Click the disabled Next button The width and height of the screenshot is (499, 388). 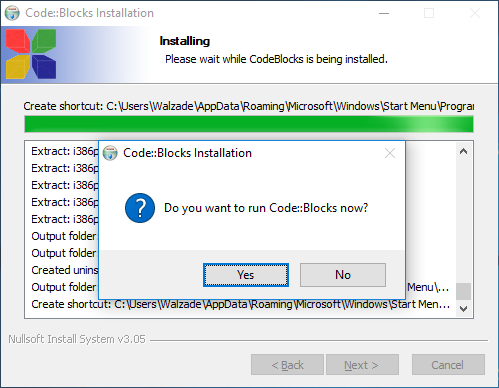pos(362,365)
